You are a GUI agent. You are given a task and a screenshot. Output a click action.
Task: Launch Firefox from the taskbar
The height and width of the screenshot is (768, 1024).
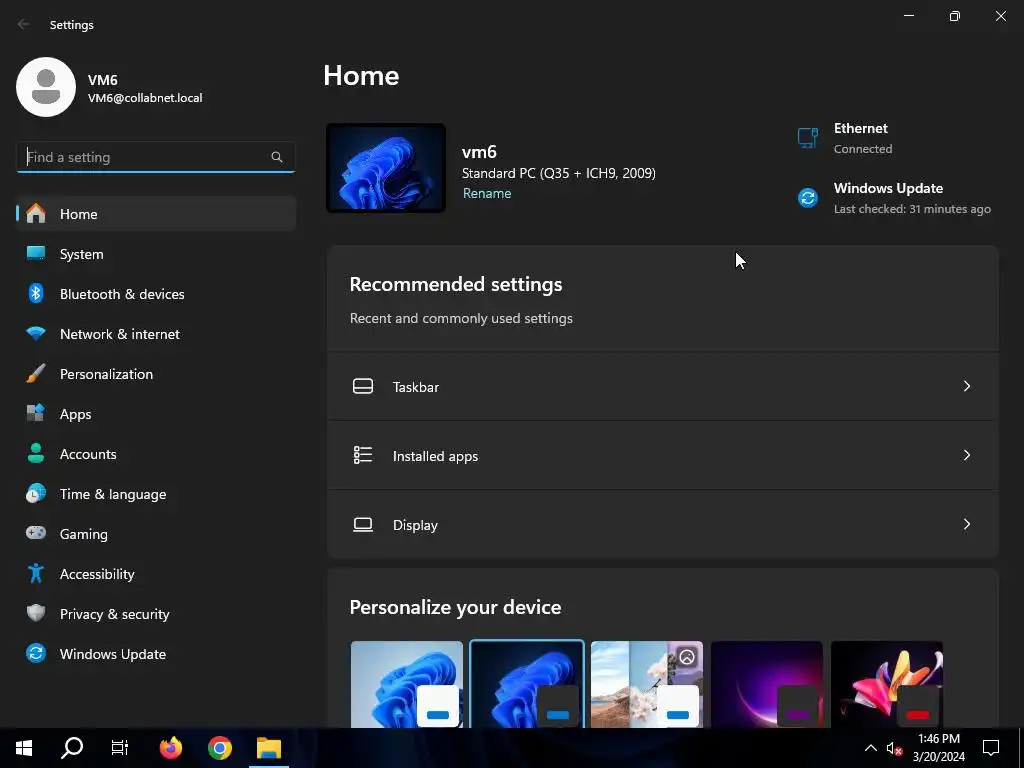pyautogui.click(x=171, y=748)
